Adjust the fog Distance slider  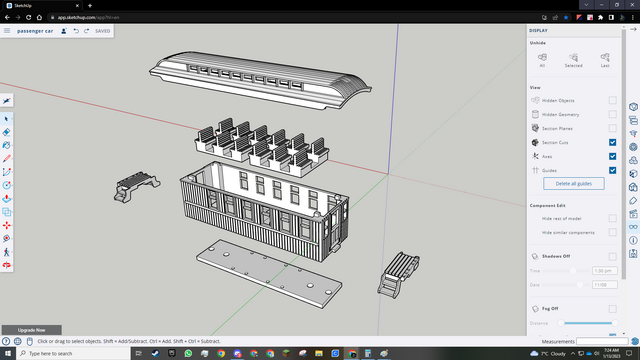pos(587,323)
